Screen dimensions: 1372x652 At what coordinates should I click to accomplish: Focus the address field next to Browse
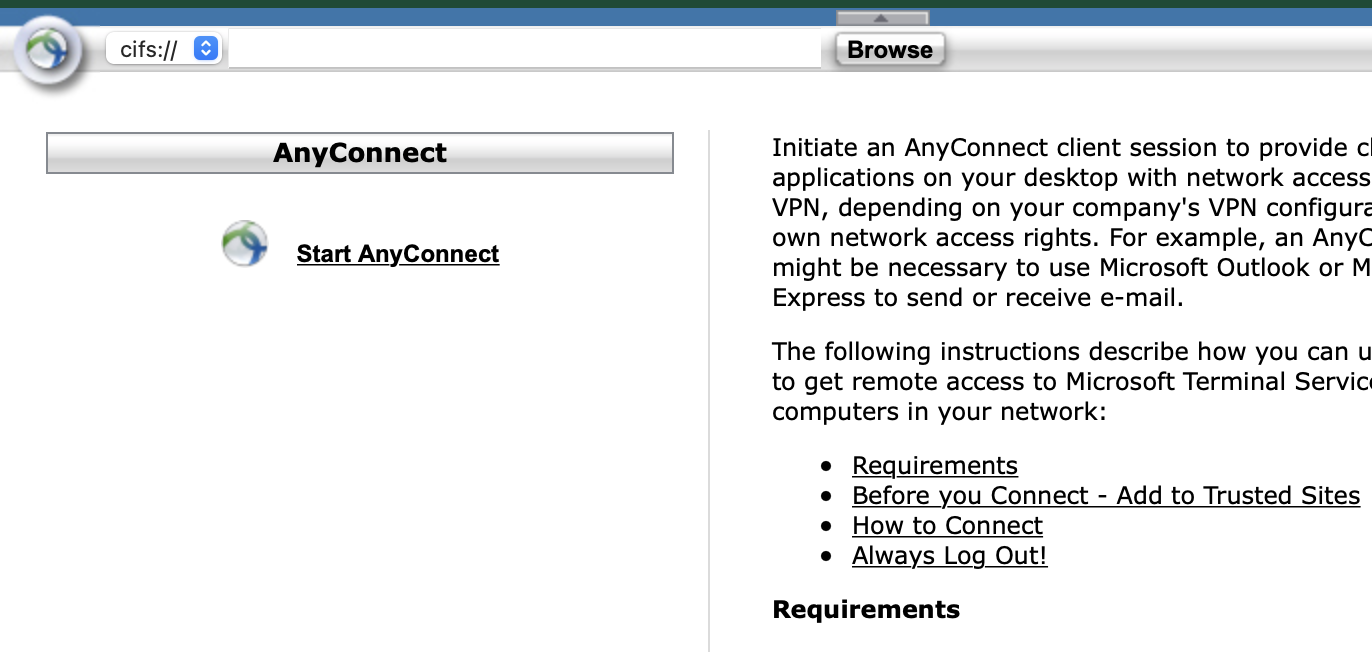coord(524,49)
